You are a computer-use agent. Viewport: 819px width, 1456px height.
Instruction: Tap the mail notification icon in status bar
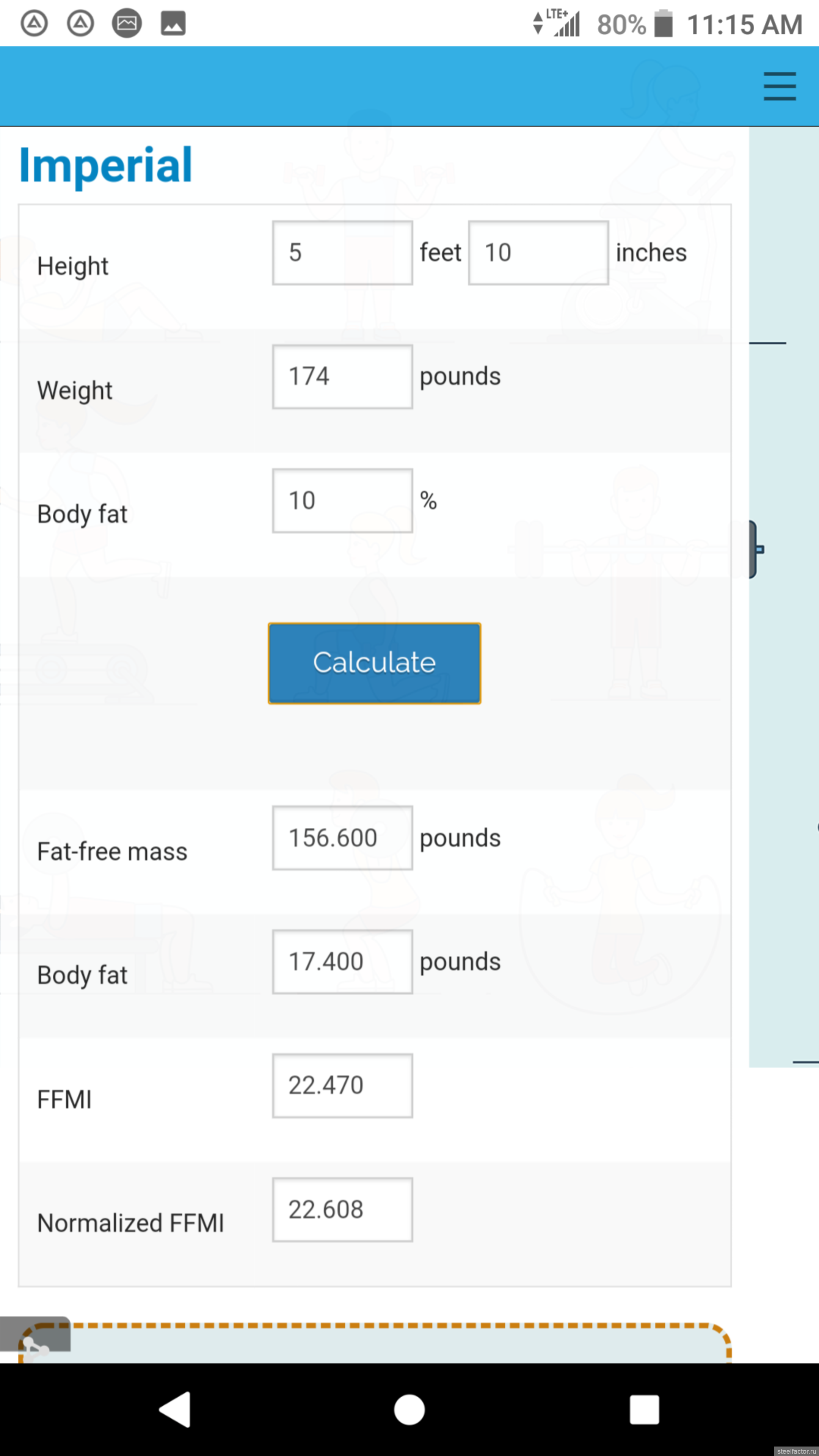127,24
